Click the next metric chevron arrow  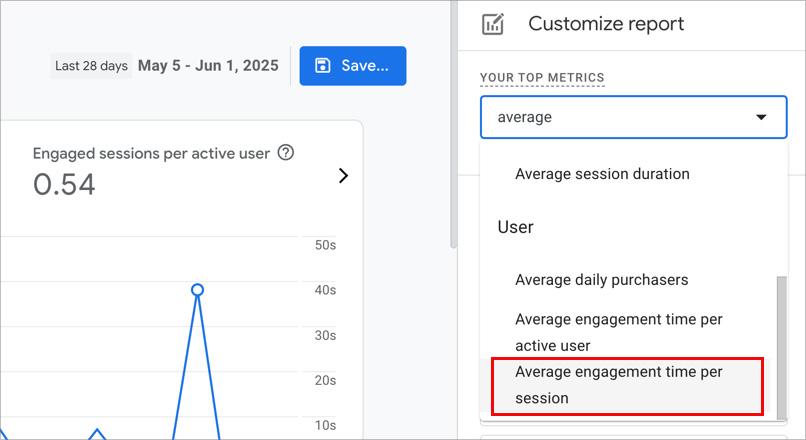coord(343,176)
